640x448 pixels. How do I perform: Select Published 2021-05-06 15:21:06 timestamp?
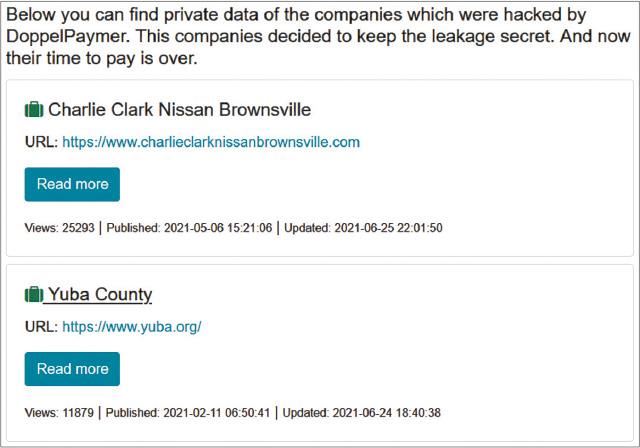(x=190, y=228)
